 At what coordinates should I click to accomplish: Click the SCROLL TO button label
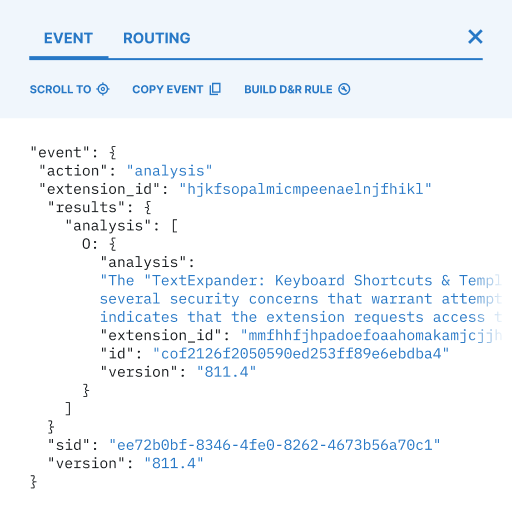pyautogui.click(x=60, y=89)
